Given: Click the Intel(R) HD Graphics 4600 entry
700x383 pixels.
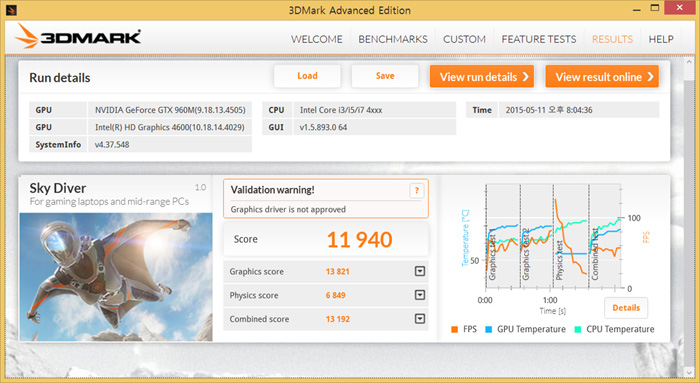Looking at the screenshot, I should 170,127.
